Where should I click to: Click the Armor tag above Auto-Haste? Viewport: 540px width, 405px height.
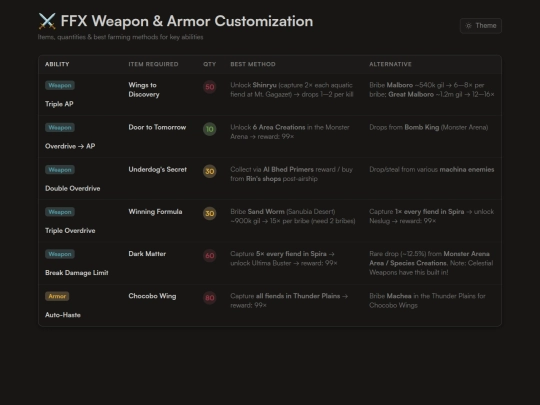(x=57, y=296)
